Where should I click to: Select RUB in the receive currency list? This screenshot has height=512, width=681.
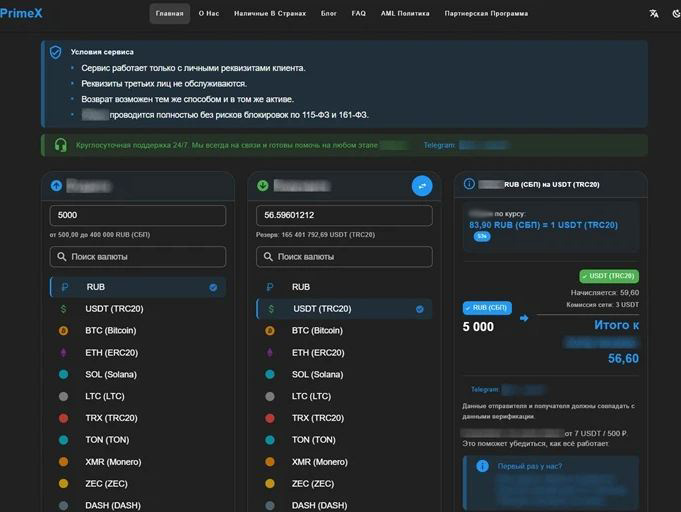301,287
